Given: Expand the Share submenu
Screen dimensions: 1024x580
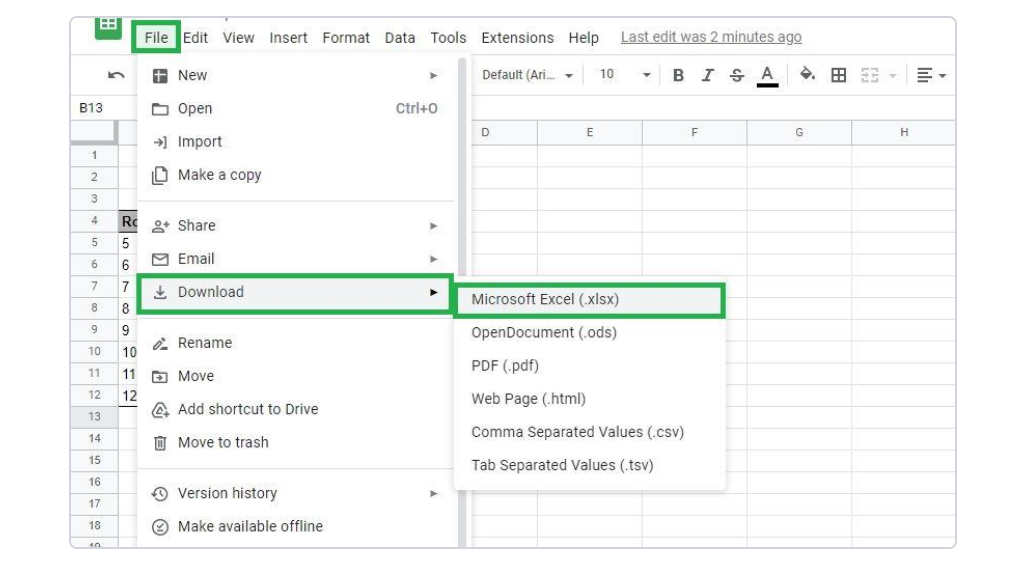Looking at the screenshot, I should (296, 226).
